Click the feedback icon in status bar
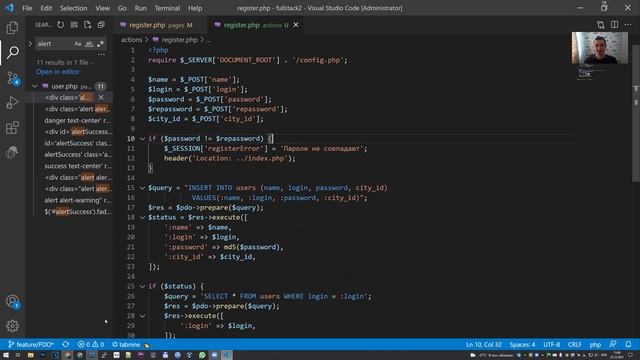This screenshot has height=360, width=640. (x=613, y=344)
